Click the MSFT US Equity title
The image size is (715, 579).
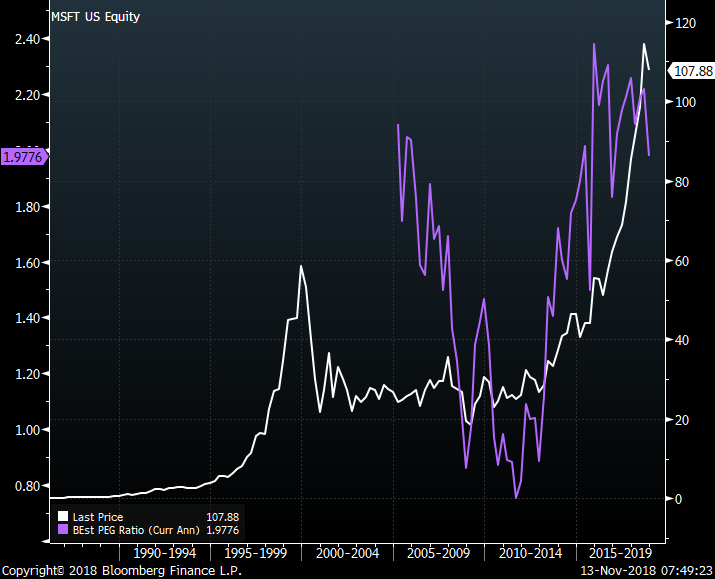(x=95, y=17)
